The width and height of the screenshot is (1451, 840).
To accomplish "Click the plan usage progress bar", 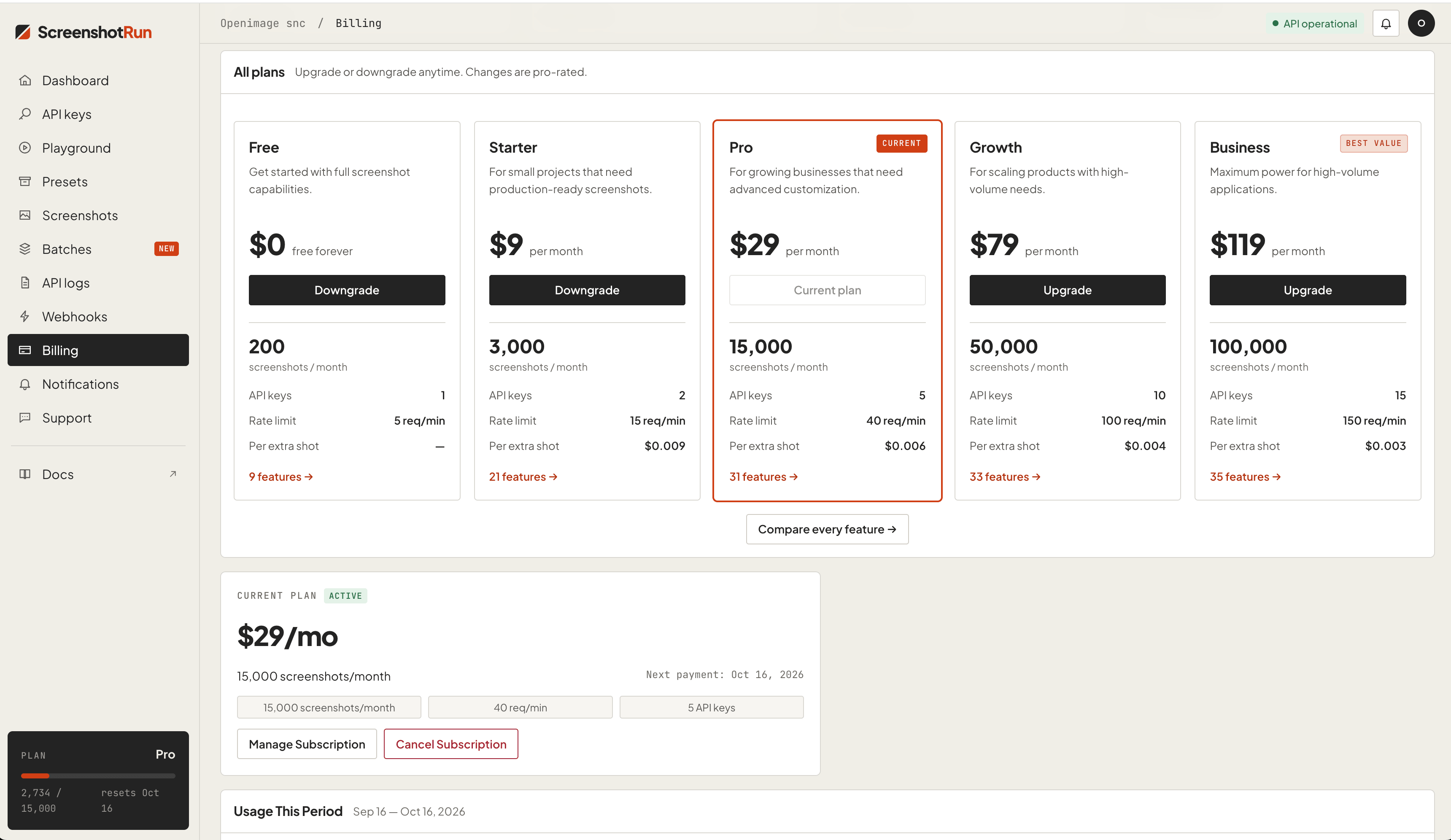I will 98,775.
